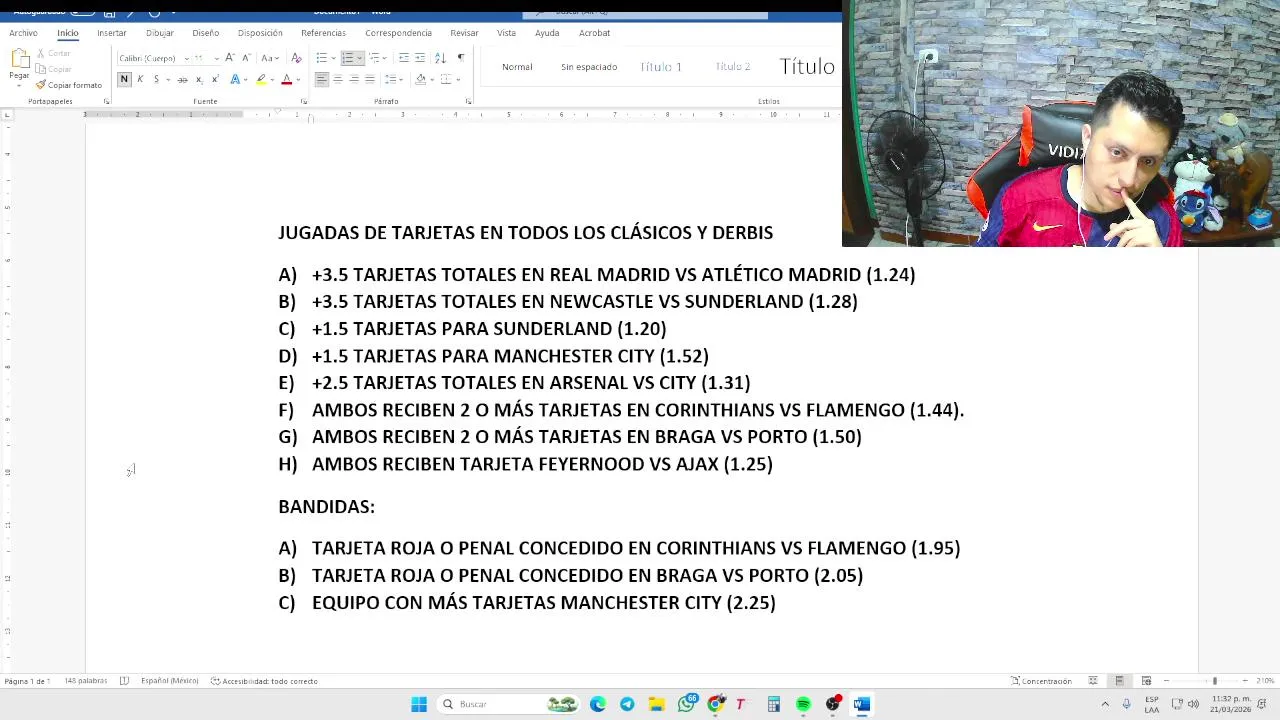
Task: Toggle left paragraph alignment
Action: tap(322, 79)
